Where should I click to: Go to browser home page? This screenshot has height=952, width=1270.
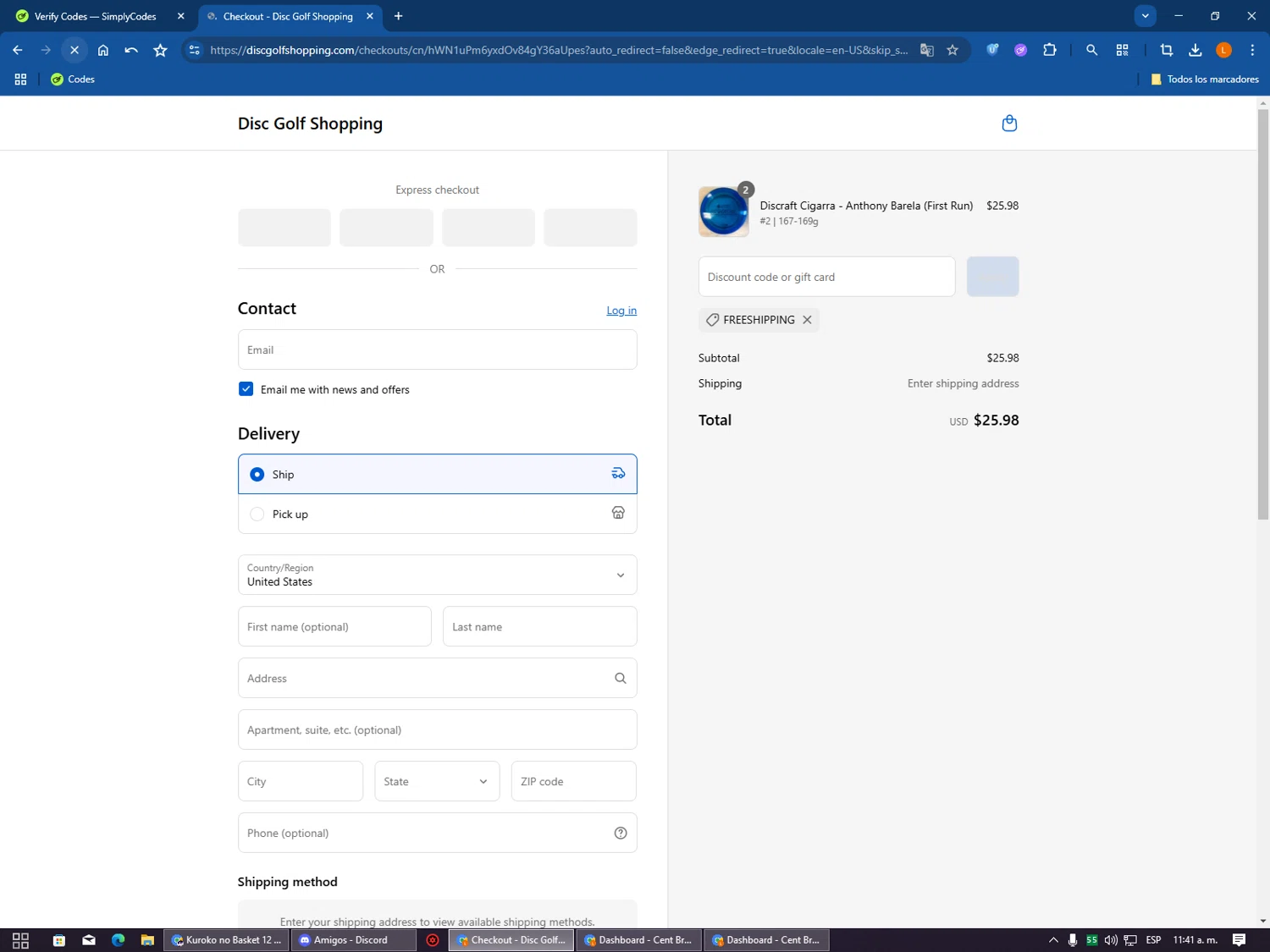click(x=103, y=50)
